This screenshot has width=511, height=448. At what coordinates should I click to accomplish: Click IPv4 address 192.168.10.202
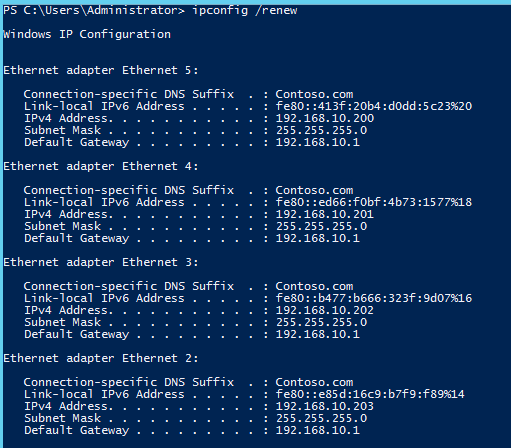click(325, 310)
